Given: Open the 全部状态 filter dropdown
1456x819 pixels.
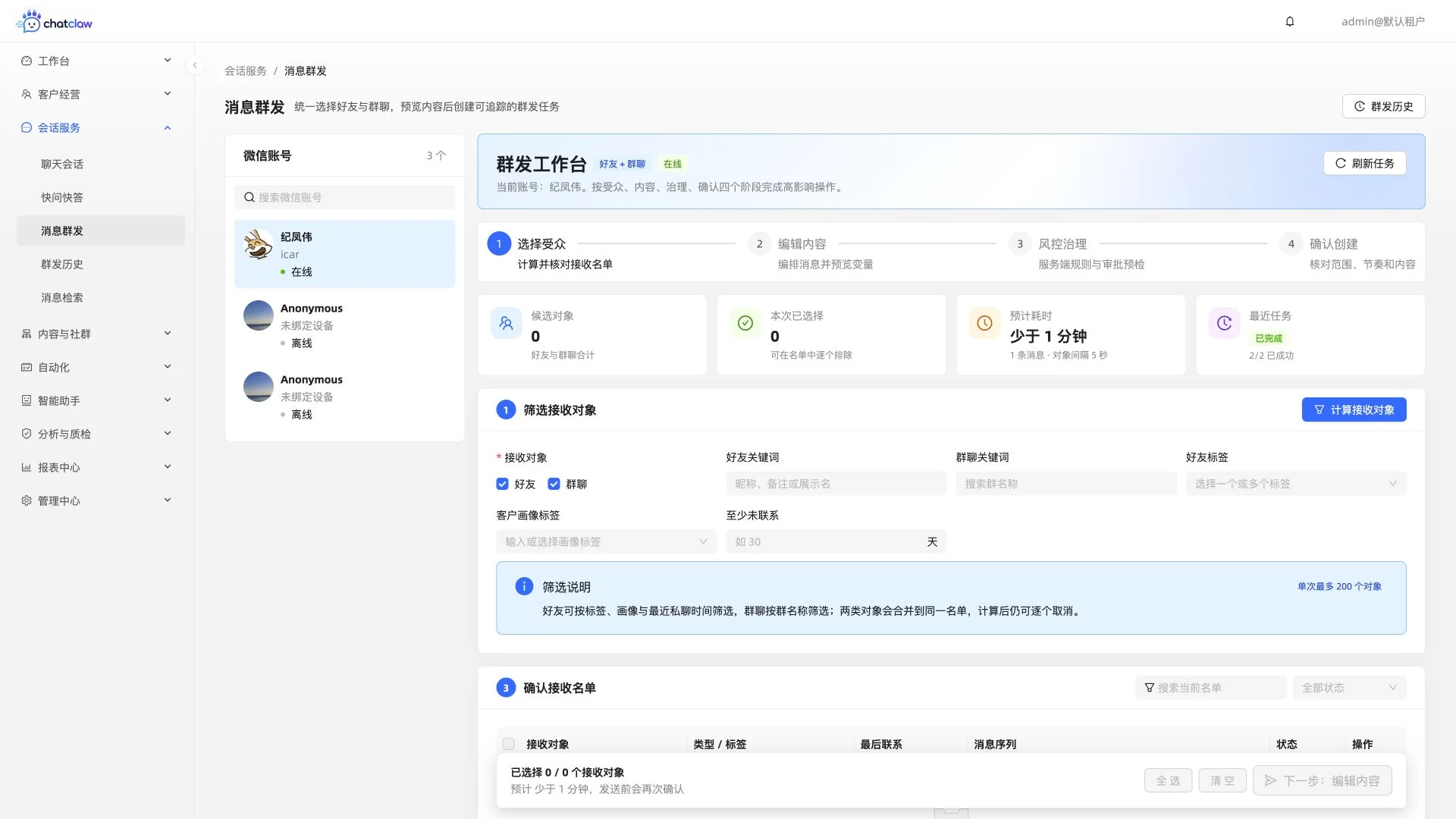Looking at the screenshot, I should tap(1349, 688).
